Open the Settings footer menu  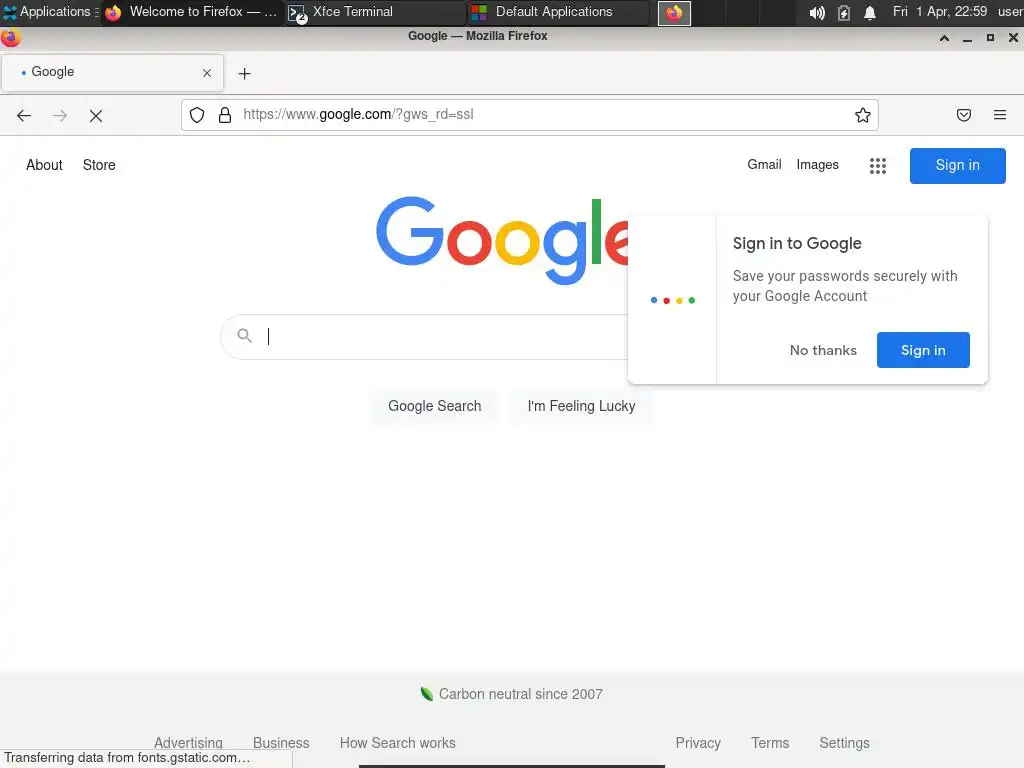click(844, 743)
